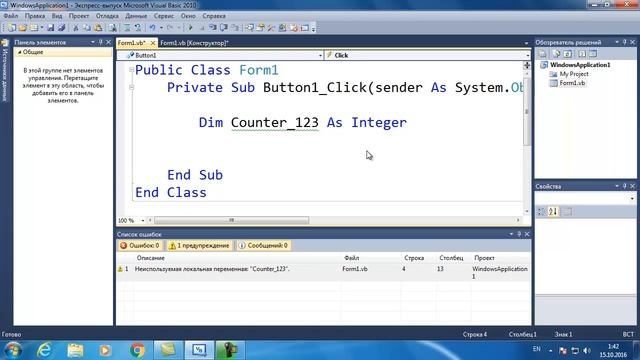Click the Cut scissors toolbar icon
Screen dimensions: 640x360
pos(76,28)
